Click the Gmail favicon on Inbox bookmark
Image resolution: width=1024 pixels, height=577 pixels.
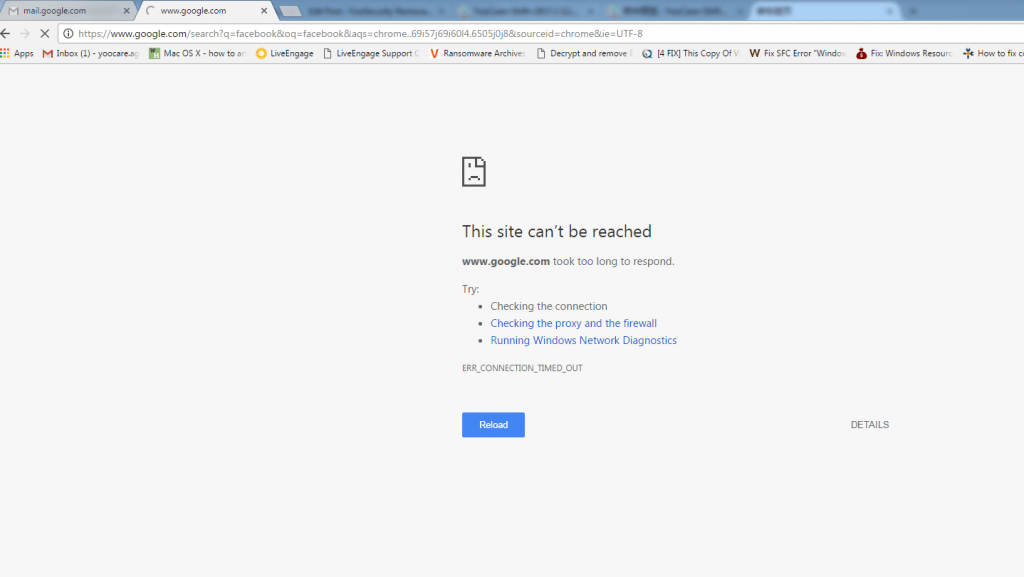point(48,53)
